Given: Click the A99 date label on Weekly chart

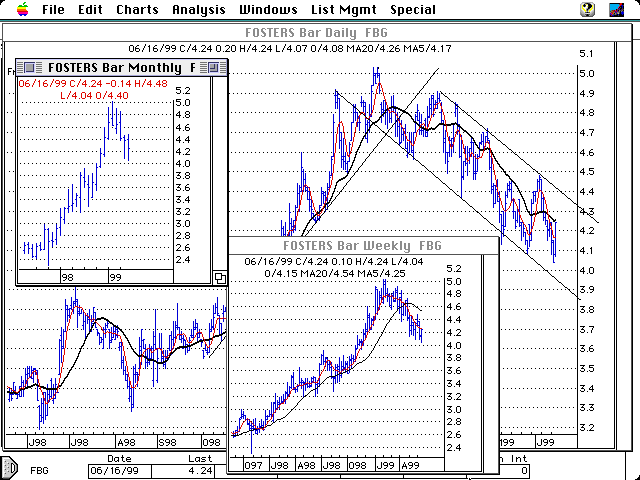Looking at the screenshot, I should pos(410,465).
